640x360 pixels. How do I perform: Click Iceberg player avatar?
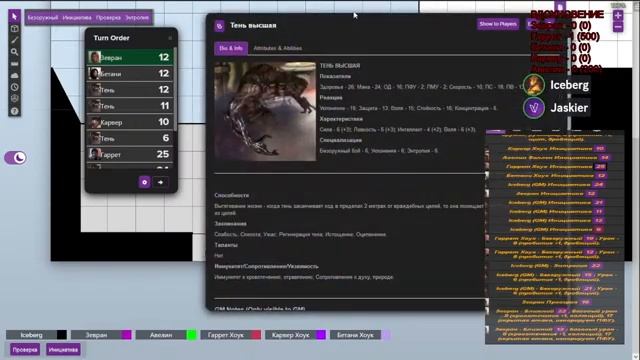[x=534, y=84]
